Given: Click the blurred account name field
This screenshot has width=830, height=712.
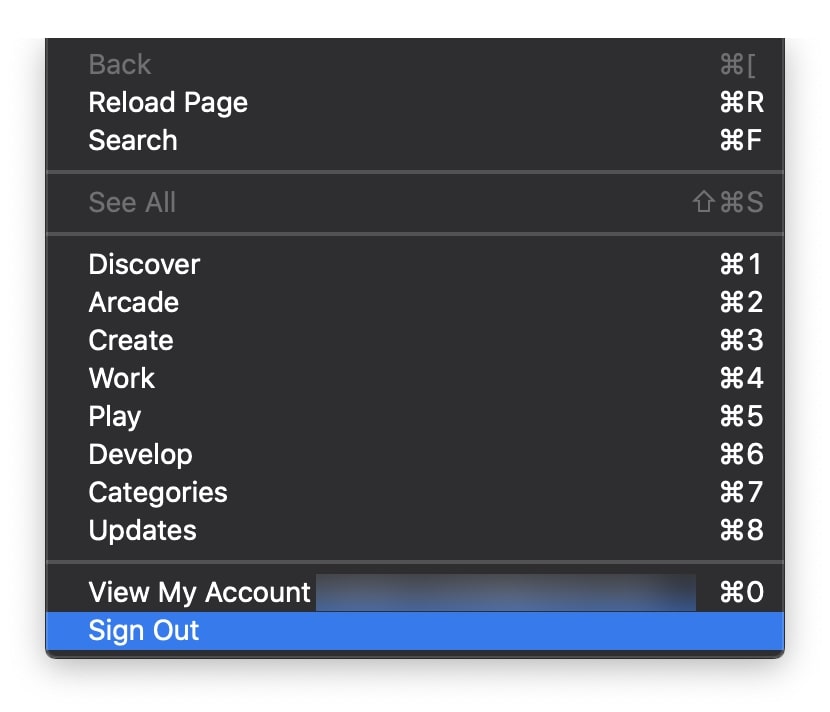Looking at the screenshot, I should pos(505,593).
